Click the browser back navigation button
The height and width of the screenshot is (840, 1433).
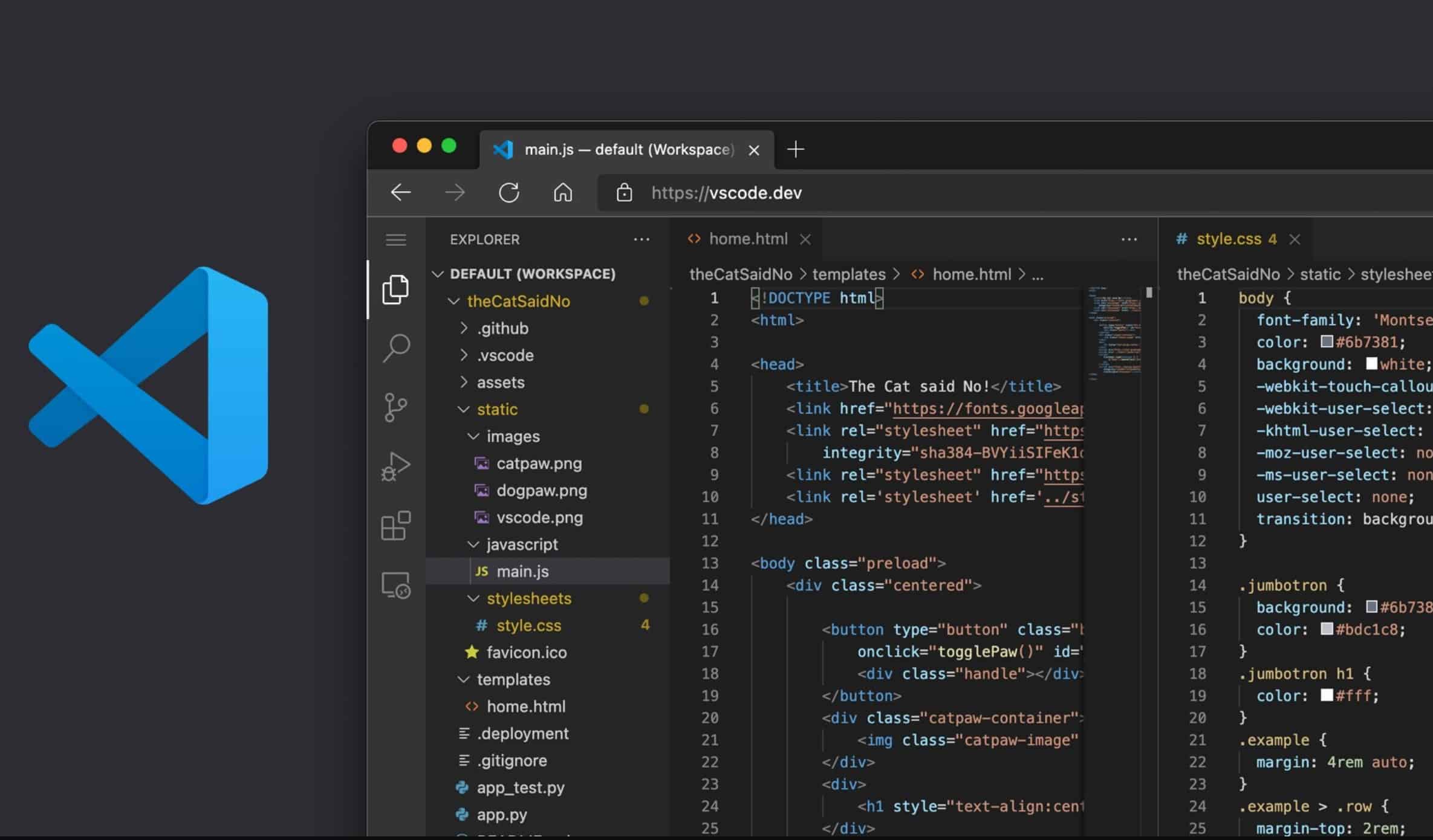pos(400,191)
